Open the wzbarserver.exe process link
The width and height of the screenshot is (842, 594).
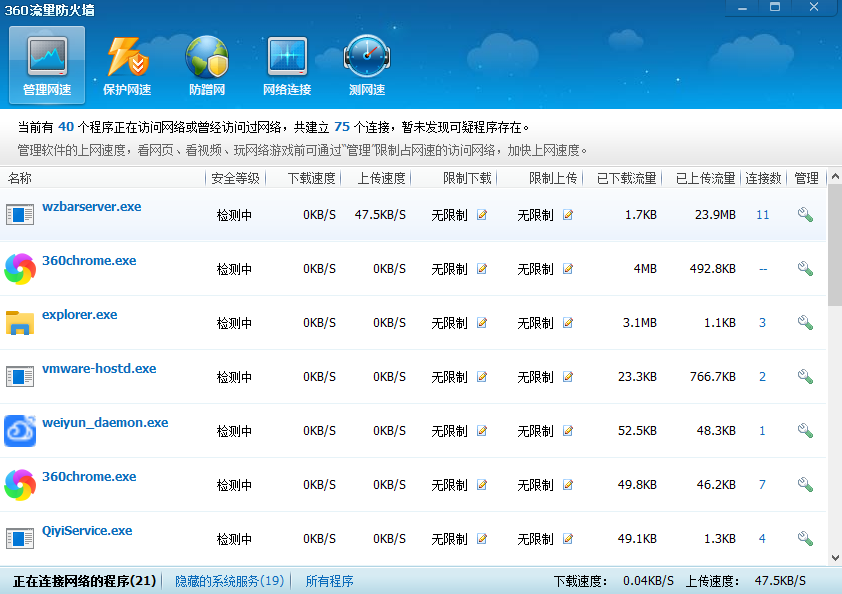click(92, 207)
